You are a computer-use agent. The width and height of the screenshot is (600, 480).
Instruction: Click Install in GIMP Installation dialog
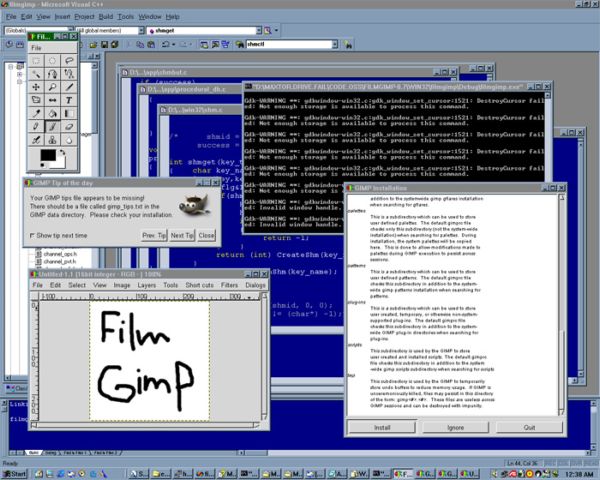382,426
